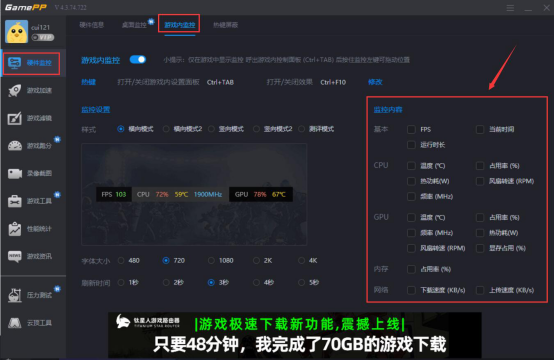Check CPU 热功耗(W) box
The width and height of the screenshot is (554, 361).
(411, 181)
